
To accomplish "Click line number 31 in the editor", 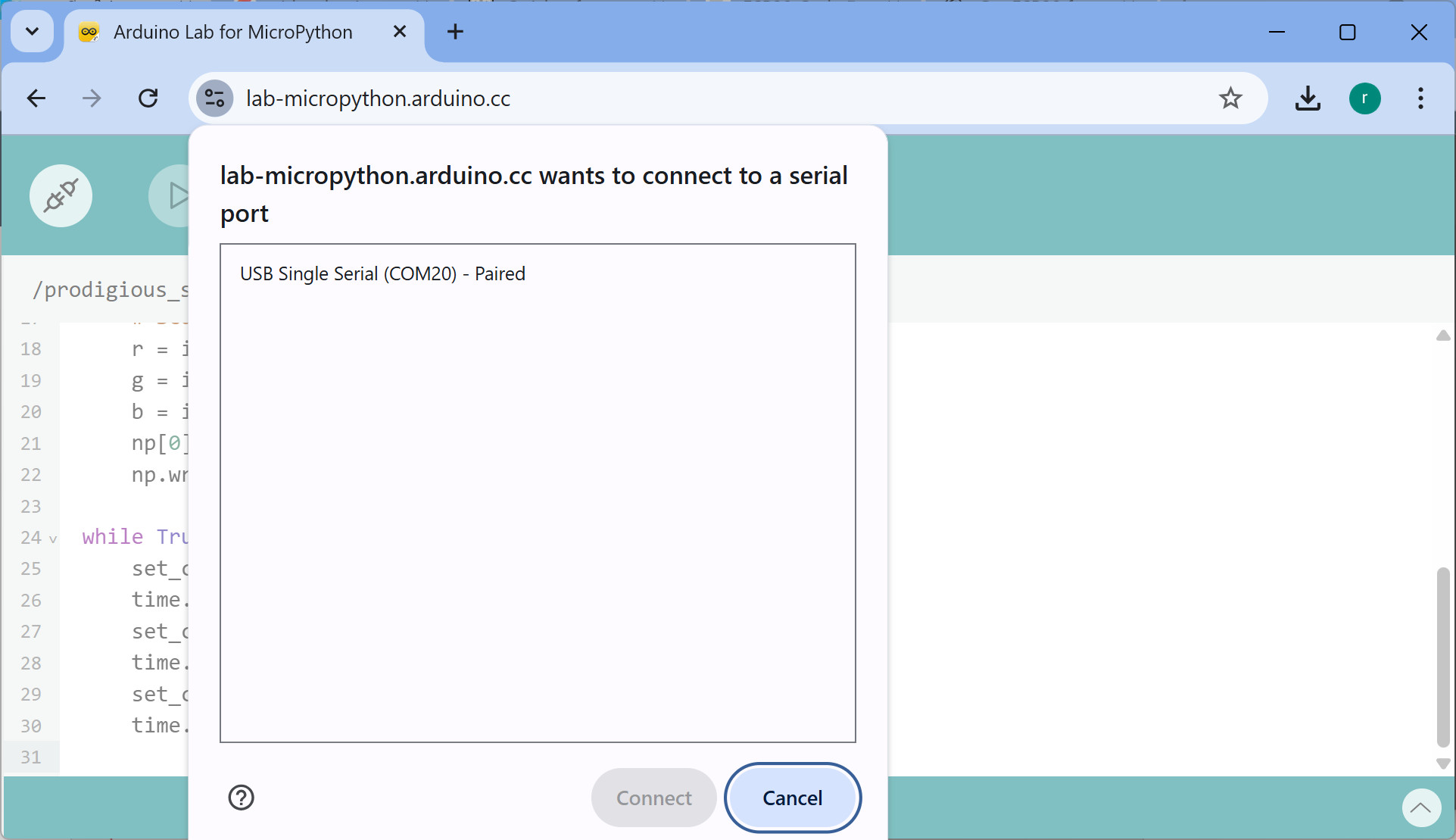I will click(x=30, y=757).
